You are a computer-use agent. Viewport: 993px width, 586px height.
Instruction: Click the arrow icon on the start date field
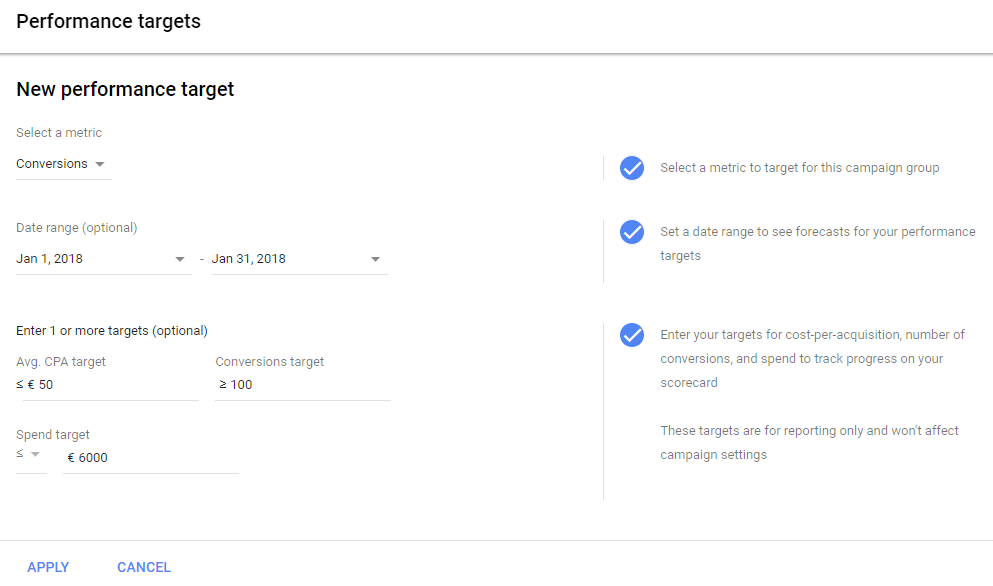(x=182, y=258)
